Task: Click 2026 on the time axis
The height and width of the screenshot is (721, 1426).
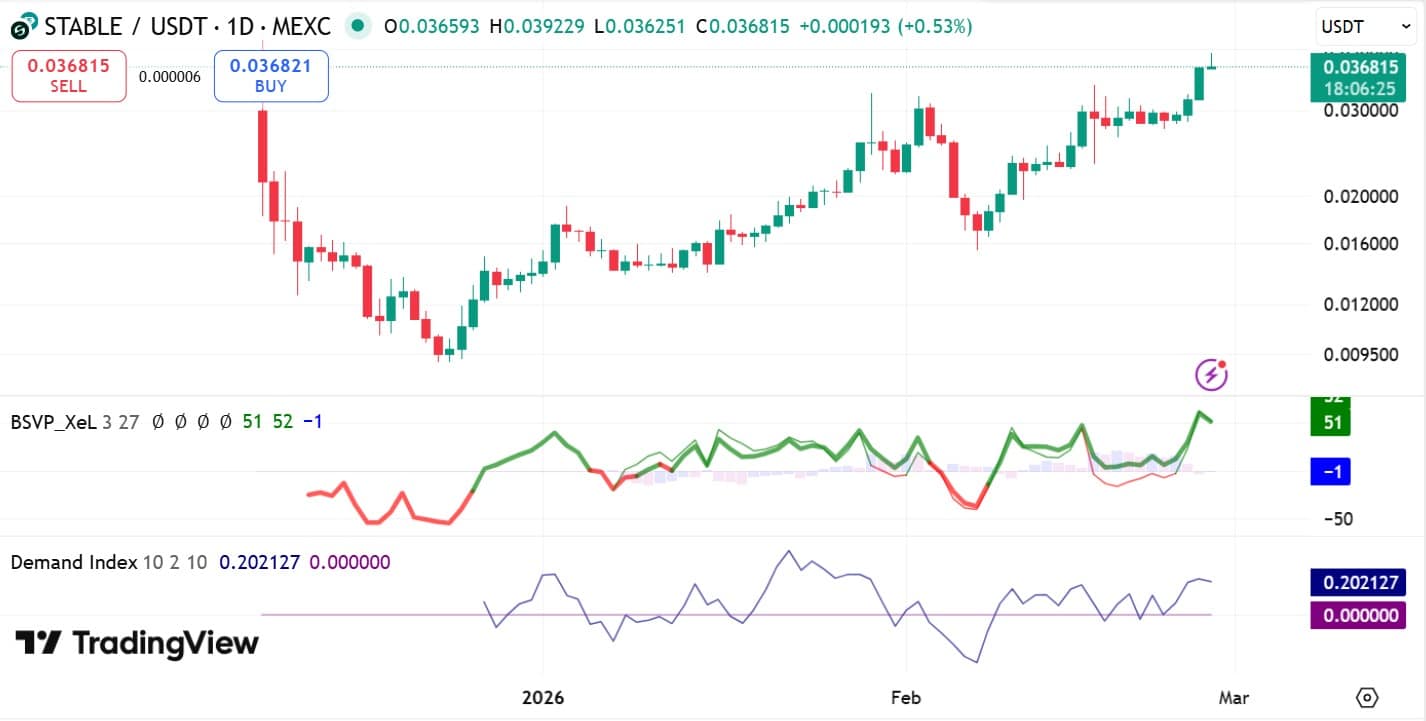Action: [x=544, y=698]
